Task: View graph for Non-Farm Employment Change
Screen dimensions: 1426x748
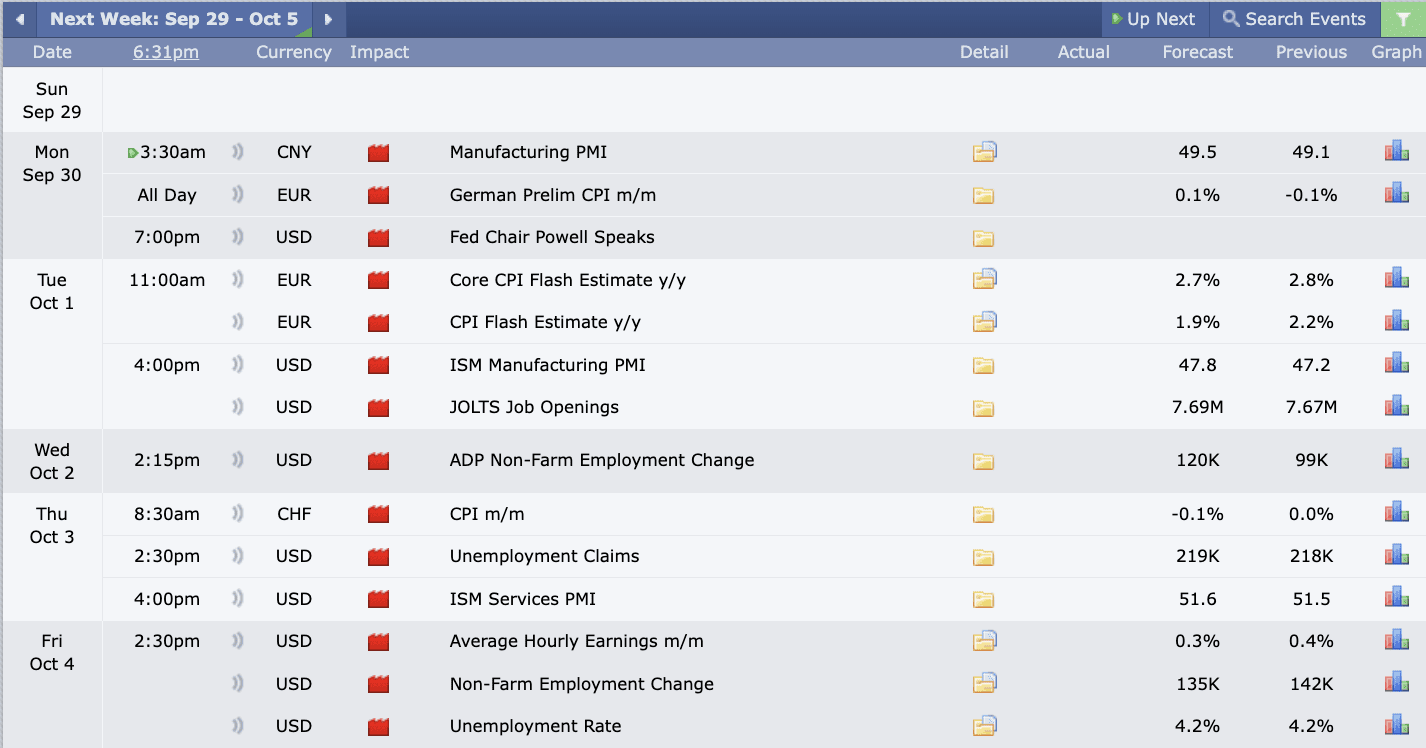Action: (1396, 684)
